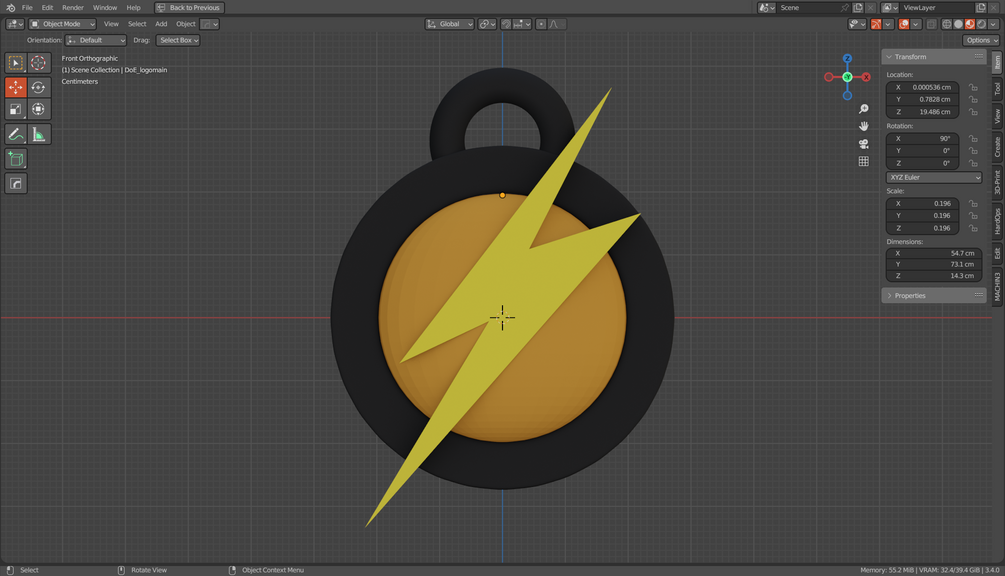Image resolution: width=1005 pixels, height=576 pixels.
Task: Toggle snapping magnet
Action: 506,24
